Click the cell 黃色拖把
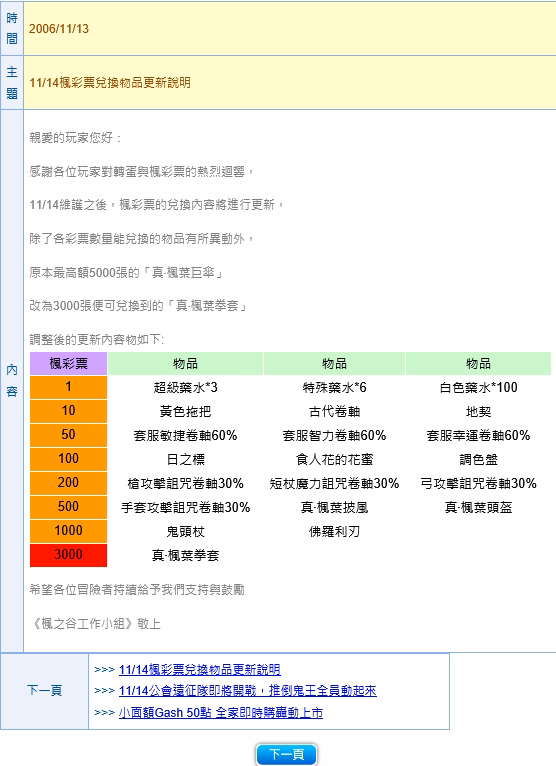The width and height of the screenshot is (556, 766). [186, 411]
